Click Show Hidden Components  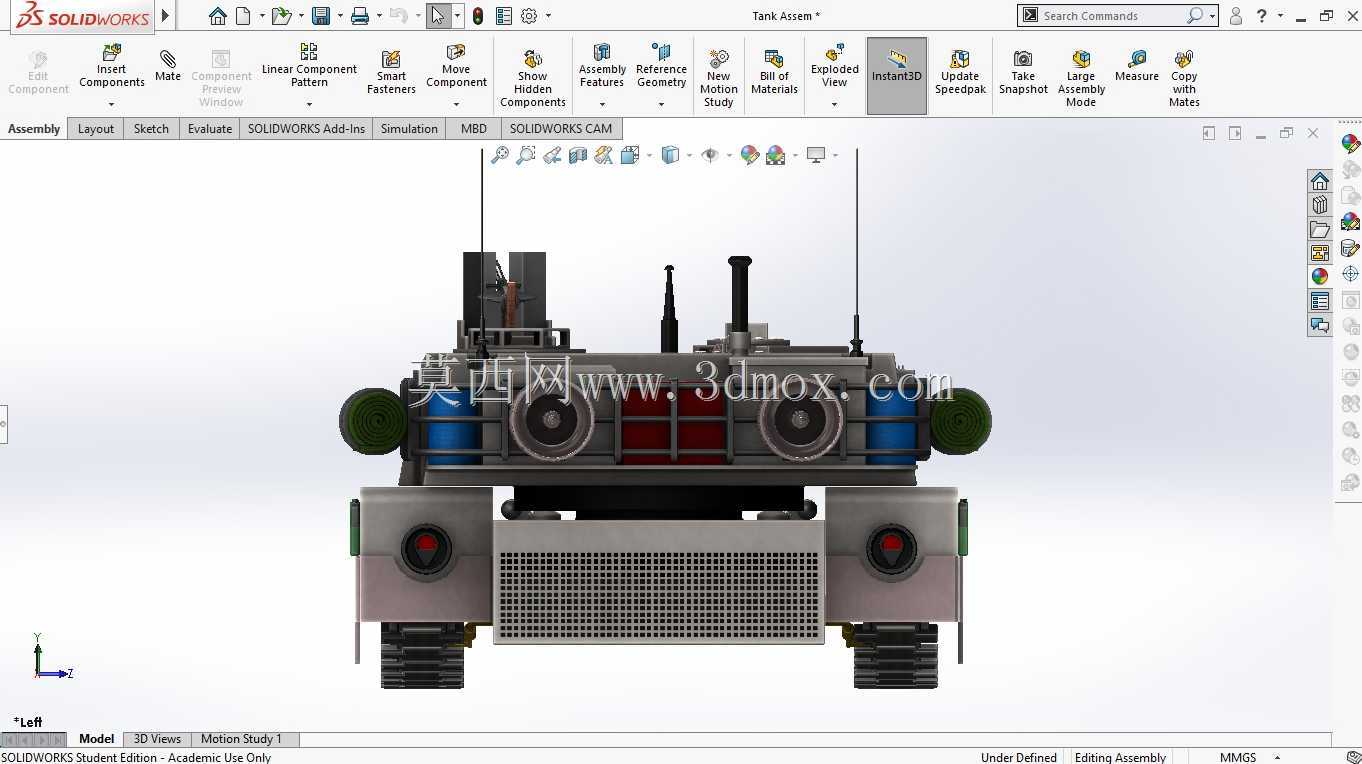[x=533, y=78]
